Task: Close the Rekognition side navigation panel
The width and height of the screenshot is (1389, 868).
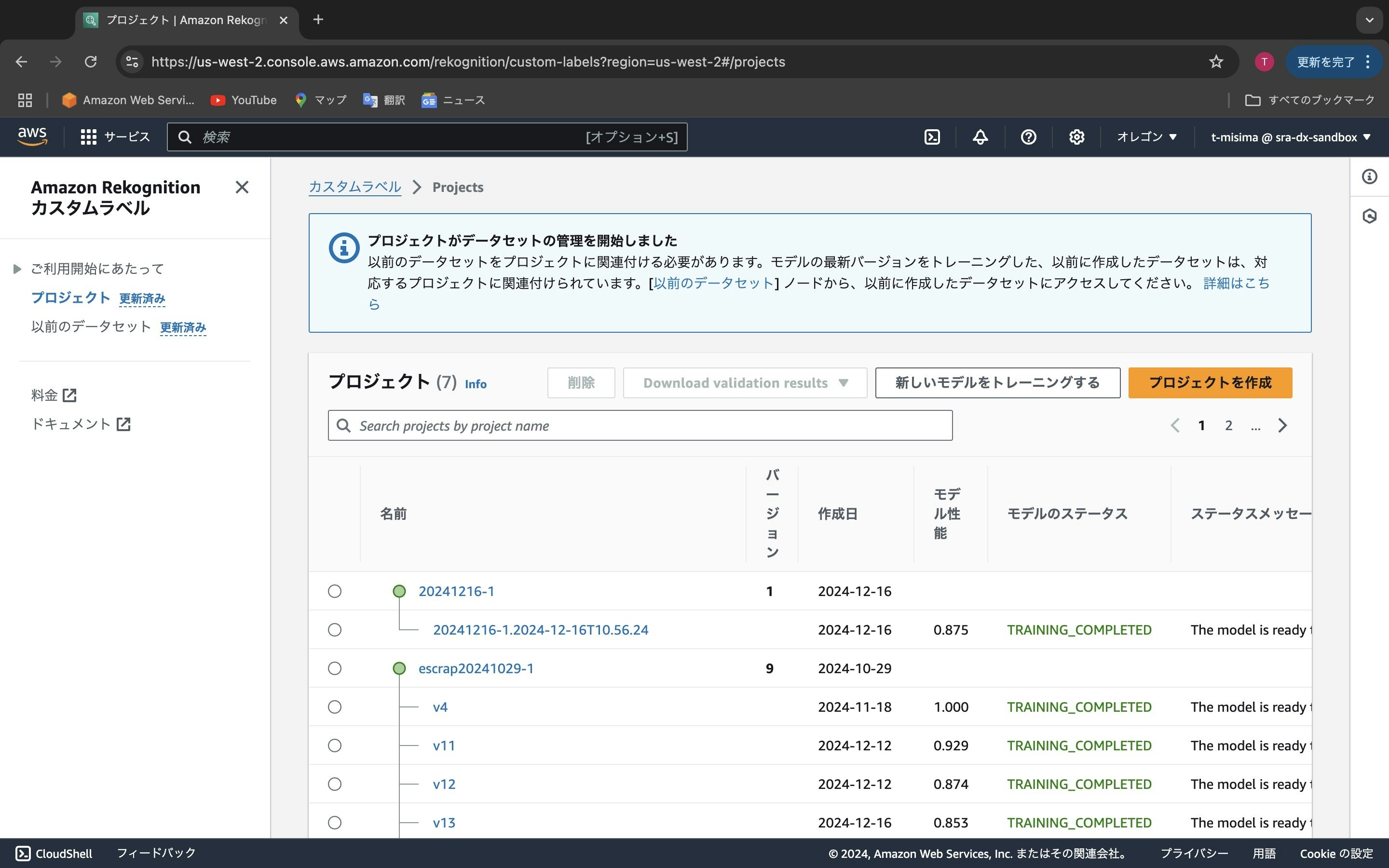Action: point(242,187)
